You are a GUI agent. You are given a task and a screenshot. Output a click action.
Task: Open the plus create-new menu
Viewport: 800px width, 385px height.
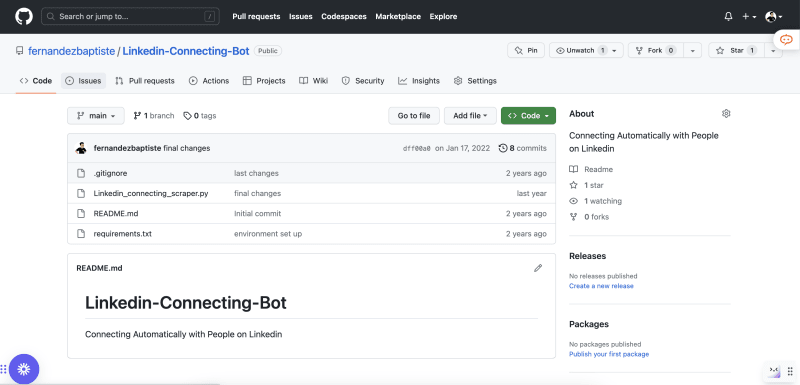[x=748, y=16]
